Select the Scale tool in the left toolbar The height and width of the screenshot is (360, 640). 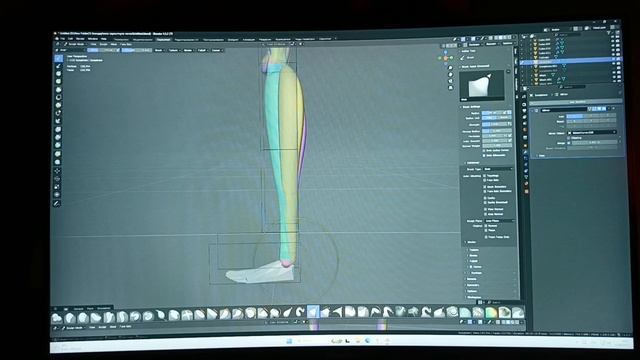click(x=58, y=187)
